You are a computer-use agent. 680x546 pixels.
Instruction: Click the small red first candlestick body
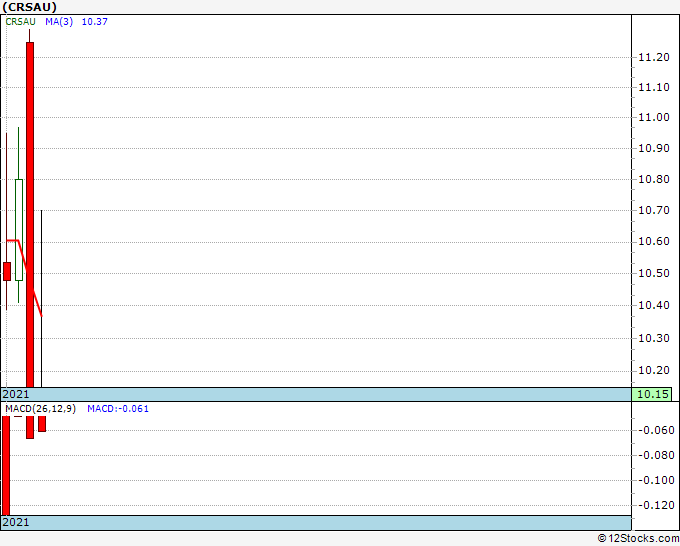coord(7,271)
